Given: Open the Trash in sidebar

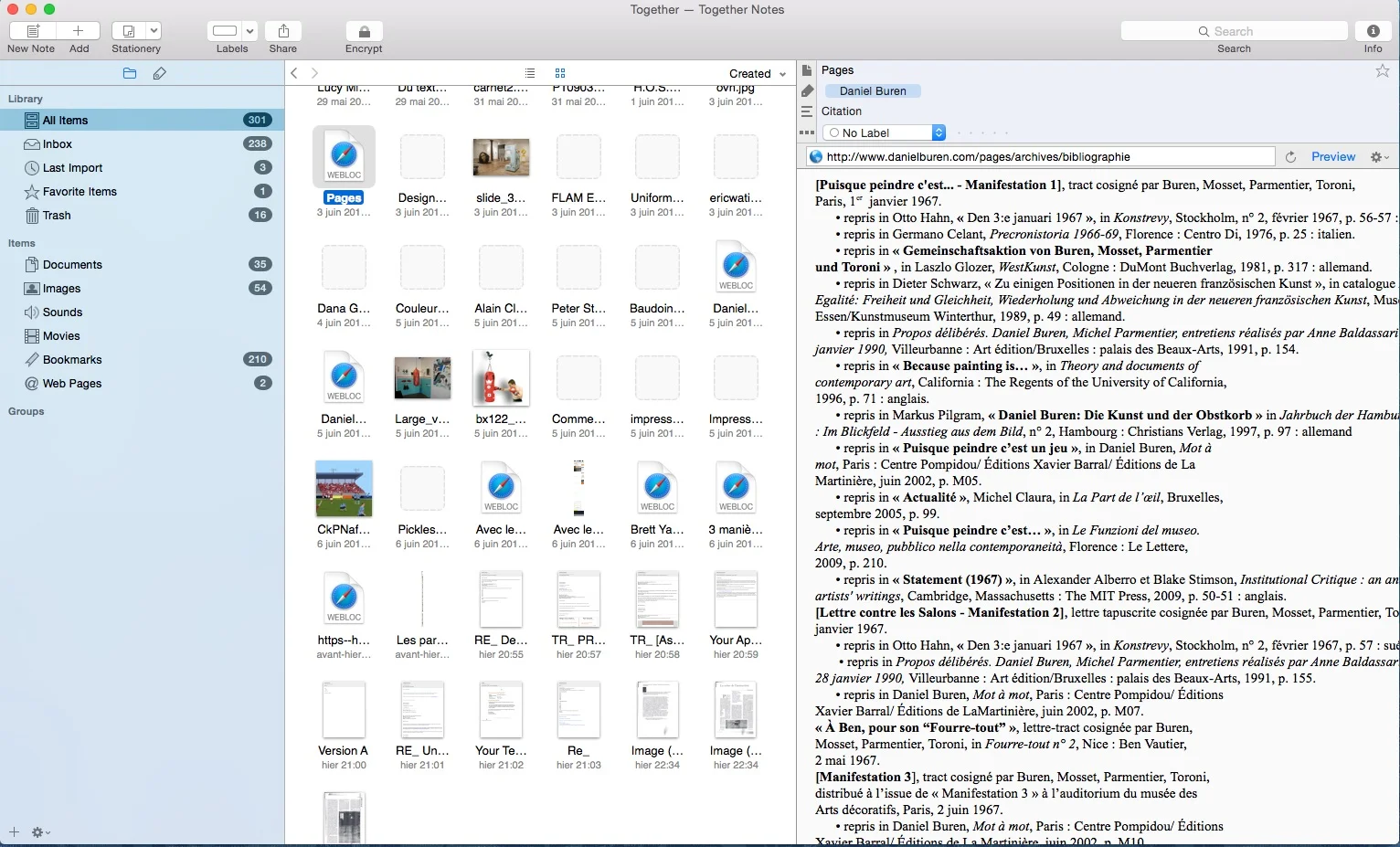Looking at the screenshot, I should coord(142,215).
